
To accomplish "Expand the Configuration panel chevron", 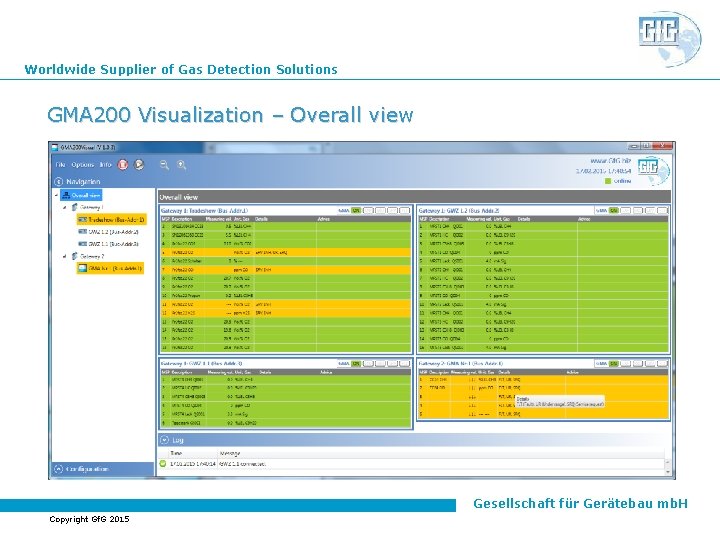I will tap(58, 469).
